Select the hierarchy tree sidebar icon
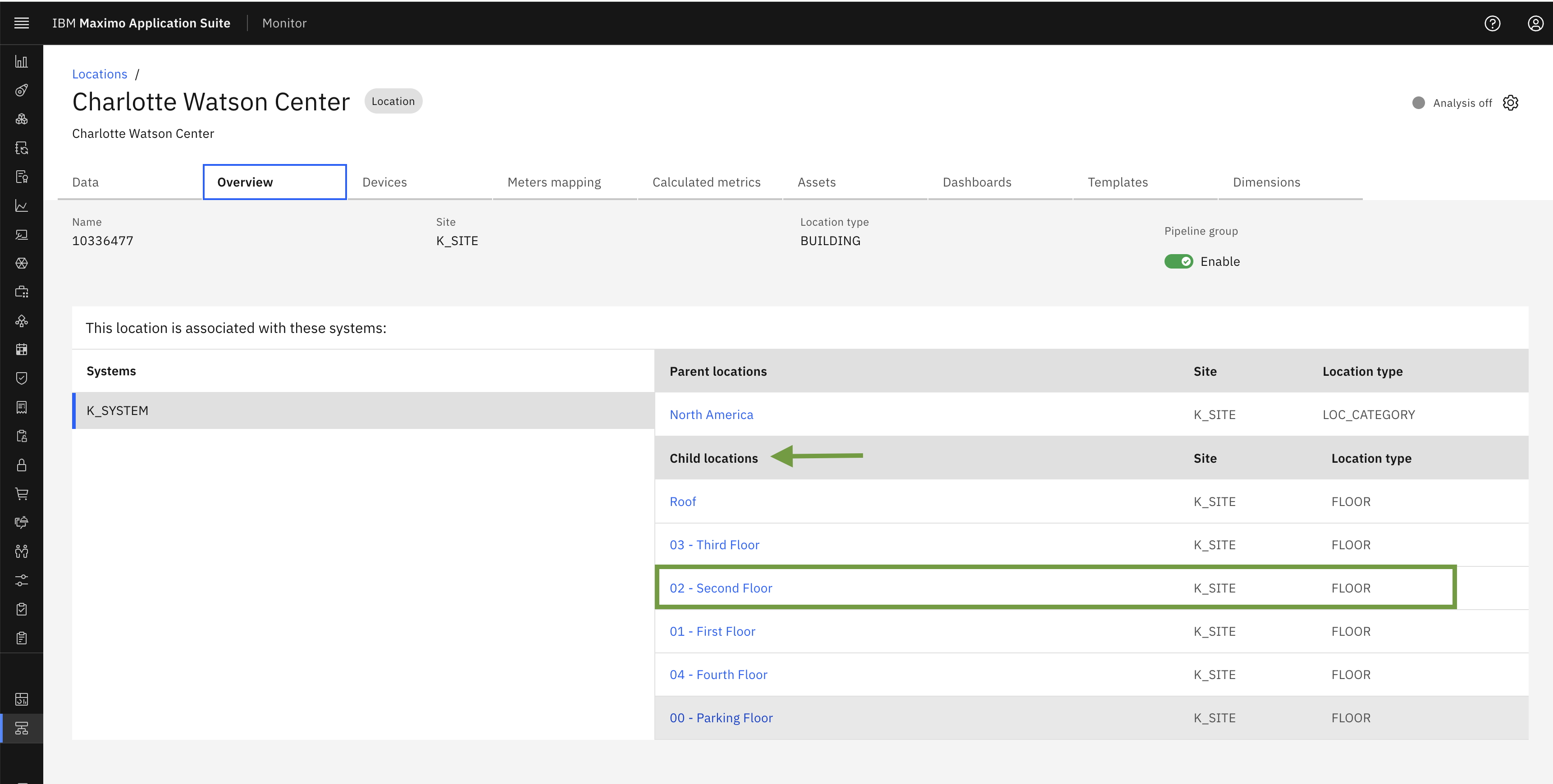The image size is (1553, 784). click(22, 728)
